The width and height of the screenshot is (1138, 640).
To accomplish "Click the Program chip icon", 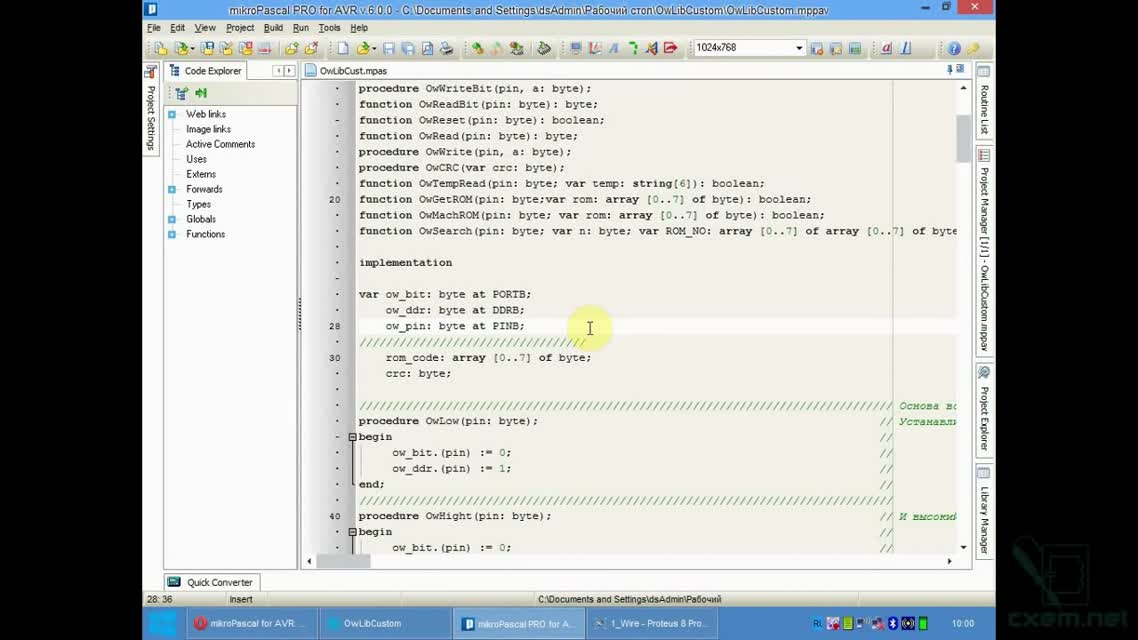I will click(x=544, y=49).
